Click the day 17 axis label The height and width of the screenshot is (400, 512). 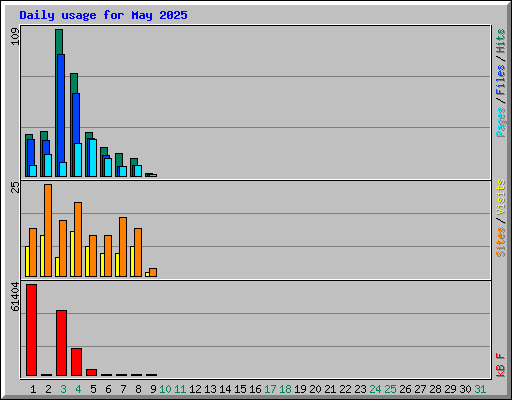(x=270, y=389)
